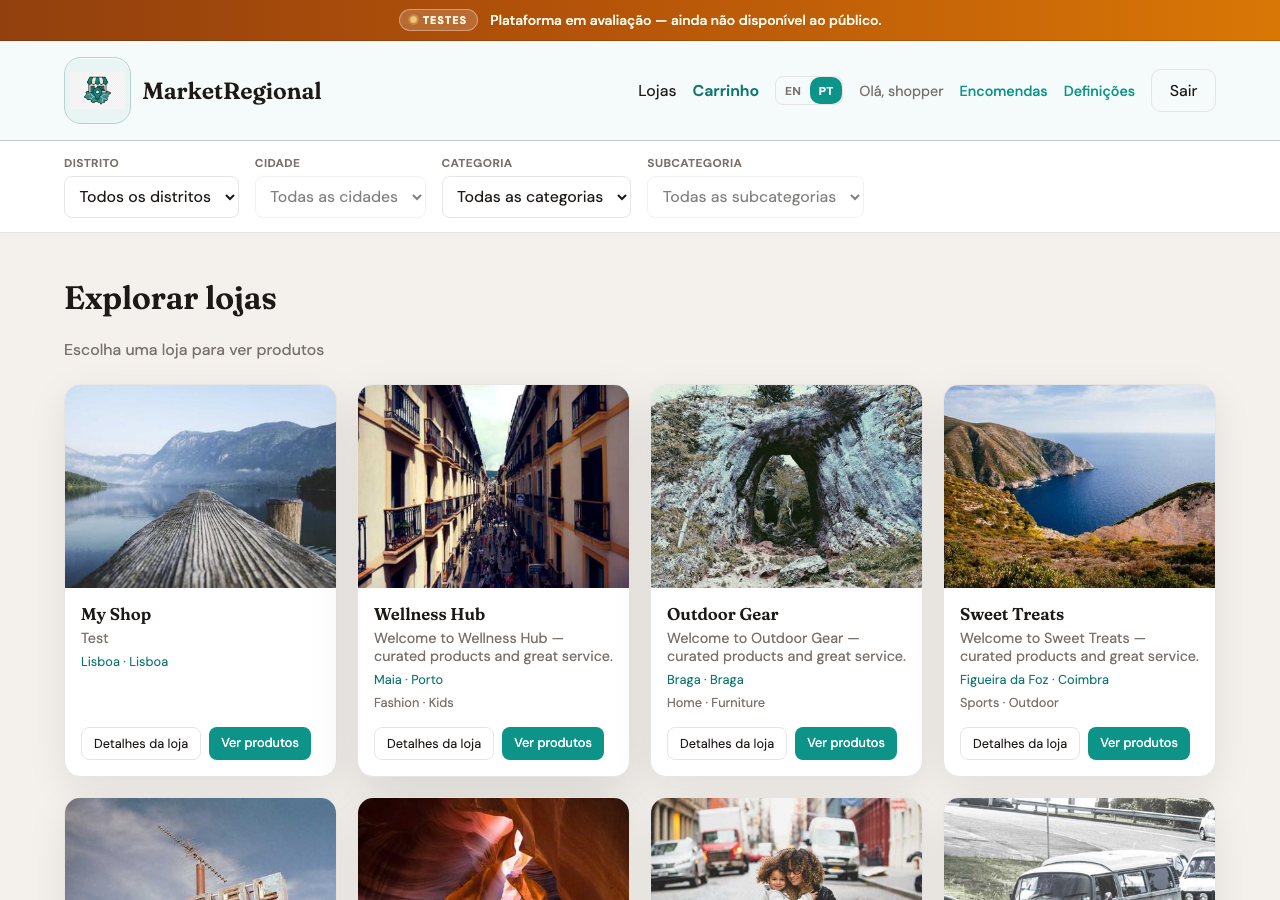Image resolution: width=1280 pixels, height=900 pixels.
Task: Click the MarketRegional shop logo icon
Action: pyautogui.click(x=97, y=90)
